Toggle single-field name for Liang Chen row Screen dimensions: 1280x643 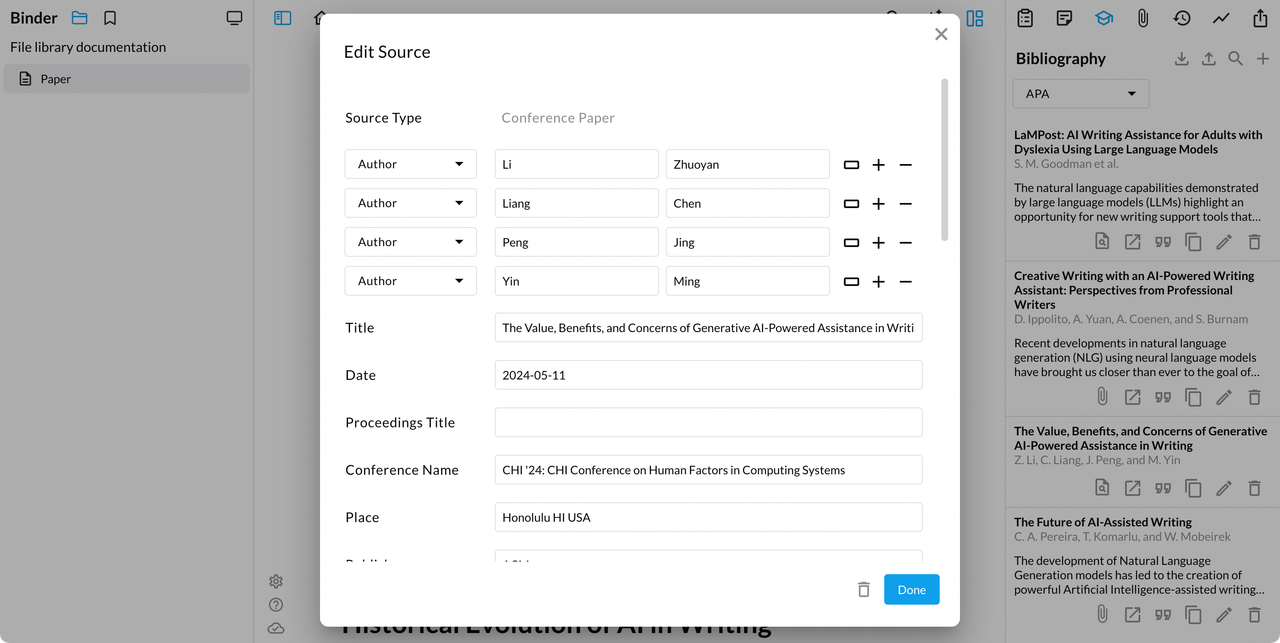click(851, 204)
